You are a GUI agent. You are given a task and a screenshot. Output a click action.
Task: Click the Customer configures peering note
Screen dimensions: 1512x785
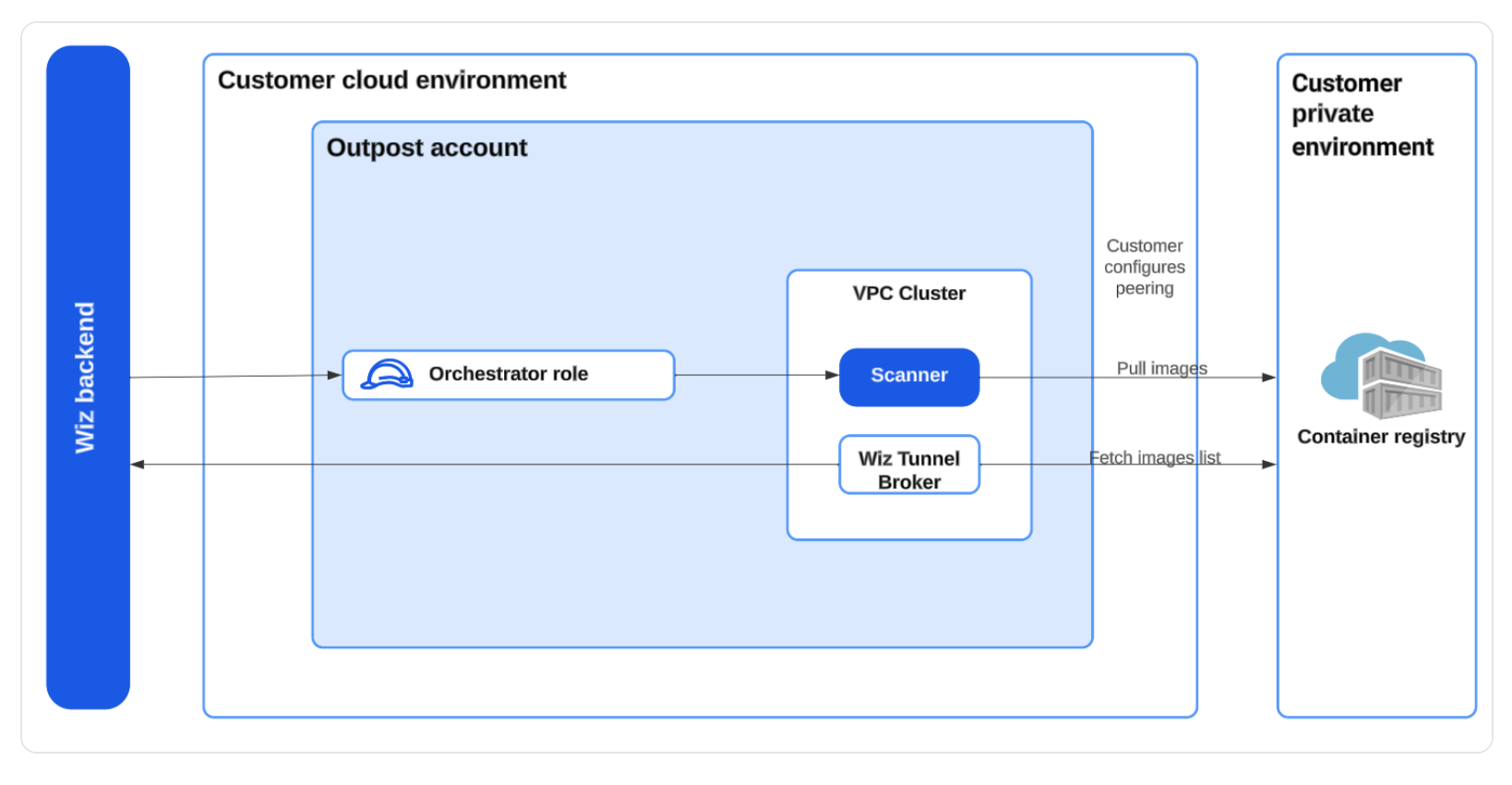[x=1145, y=267]
